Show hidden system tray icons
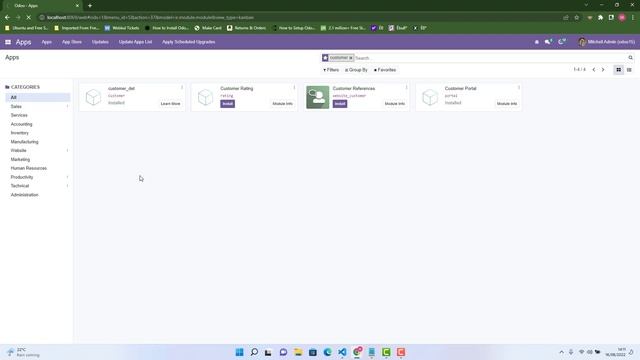This screenshot has width=640, height=360. [562, 352]
